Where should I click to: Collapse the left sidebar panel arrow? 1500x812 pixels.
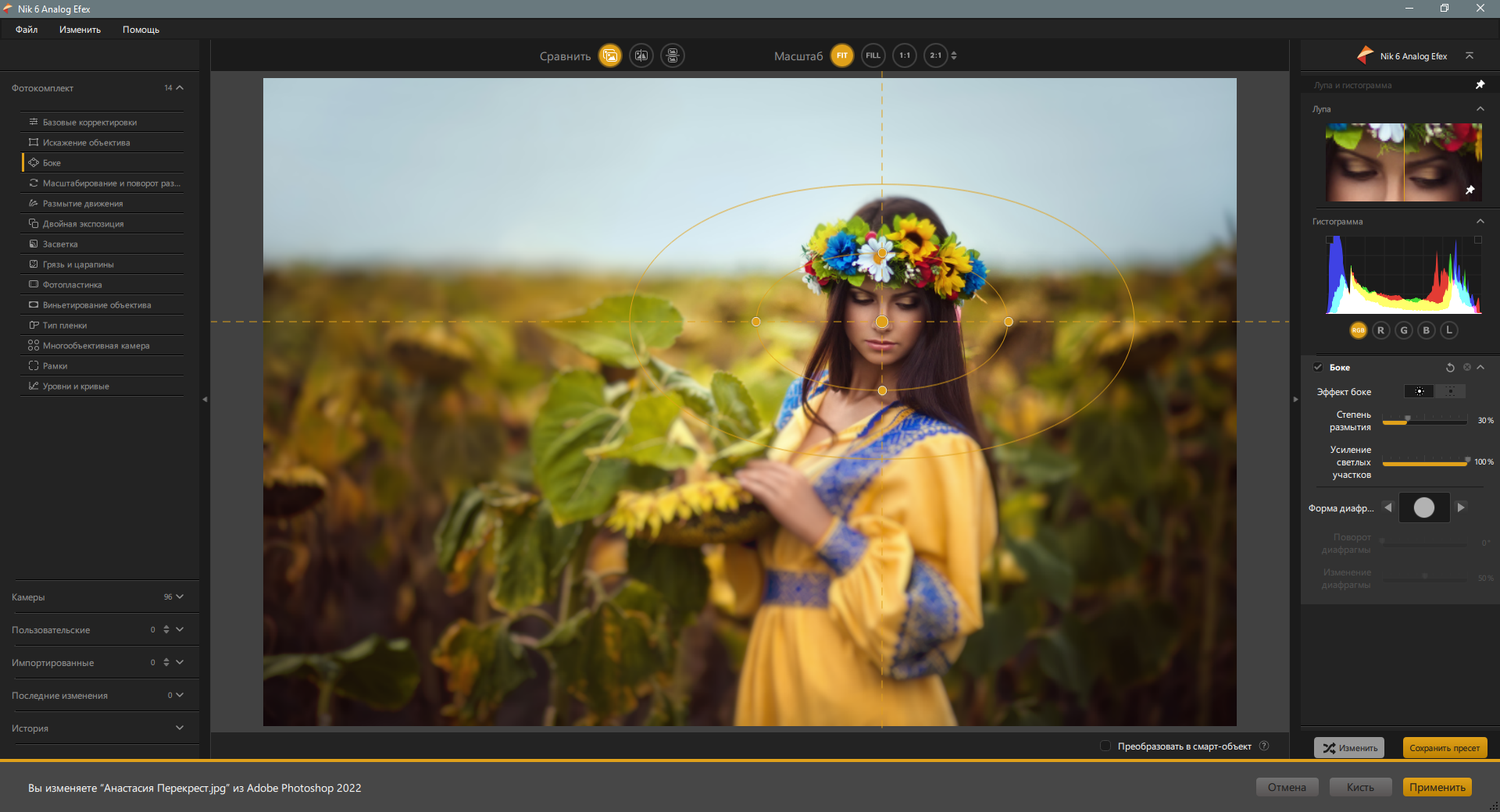point(205,399)
